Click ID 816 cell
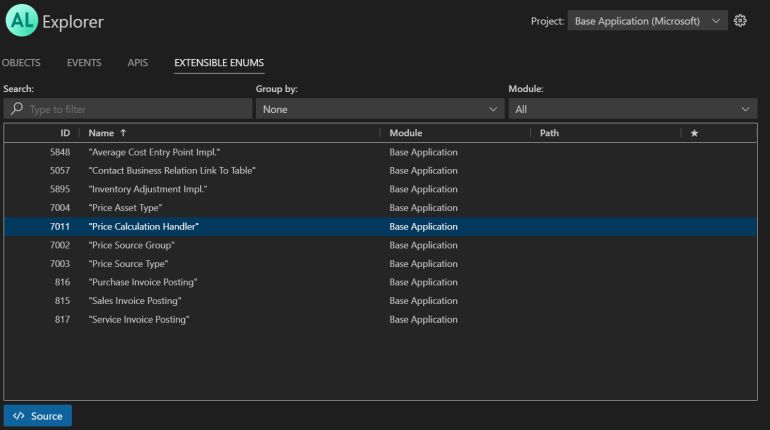Image resolution: width=770 pixels, height=430 pixels. [62, 282]
